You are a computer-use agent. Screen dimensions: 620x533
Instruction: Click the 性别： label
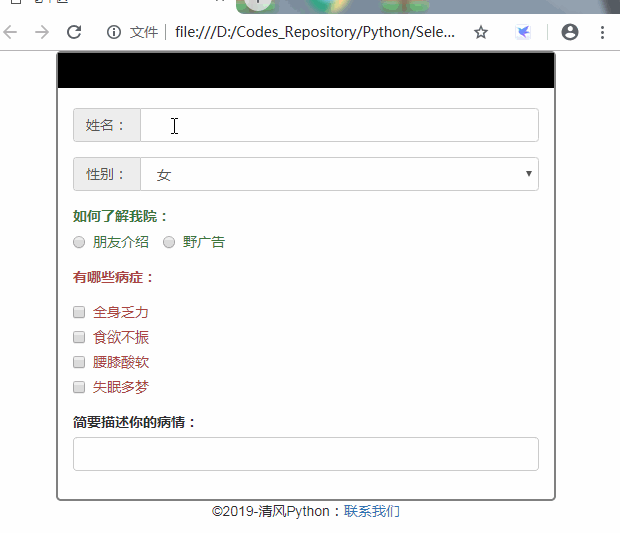(105, 174)
